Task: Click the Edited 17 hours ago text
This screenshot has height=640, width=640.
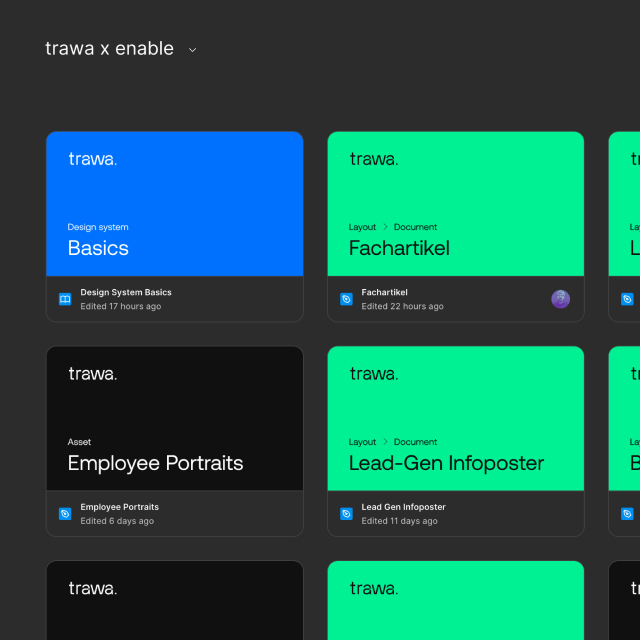Action: [120, 306]
